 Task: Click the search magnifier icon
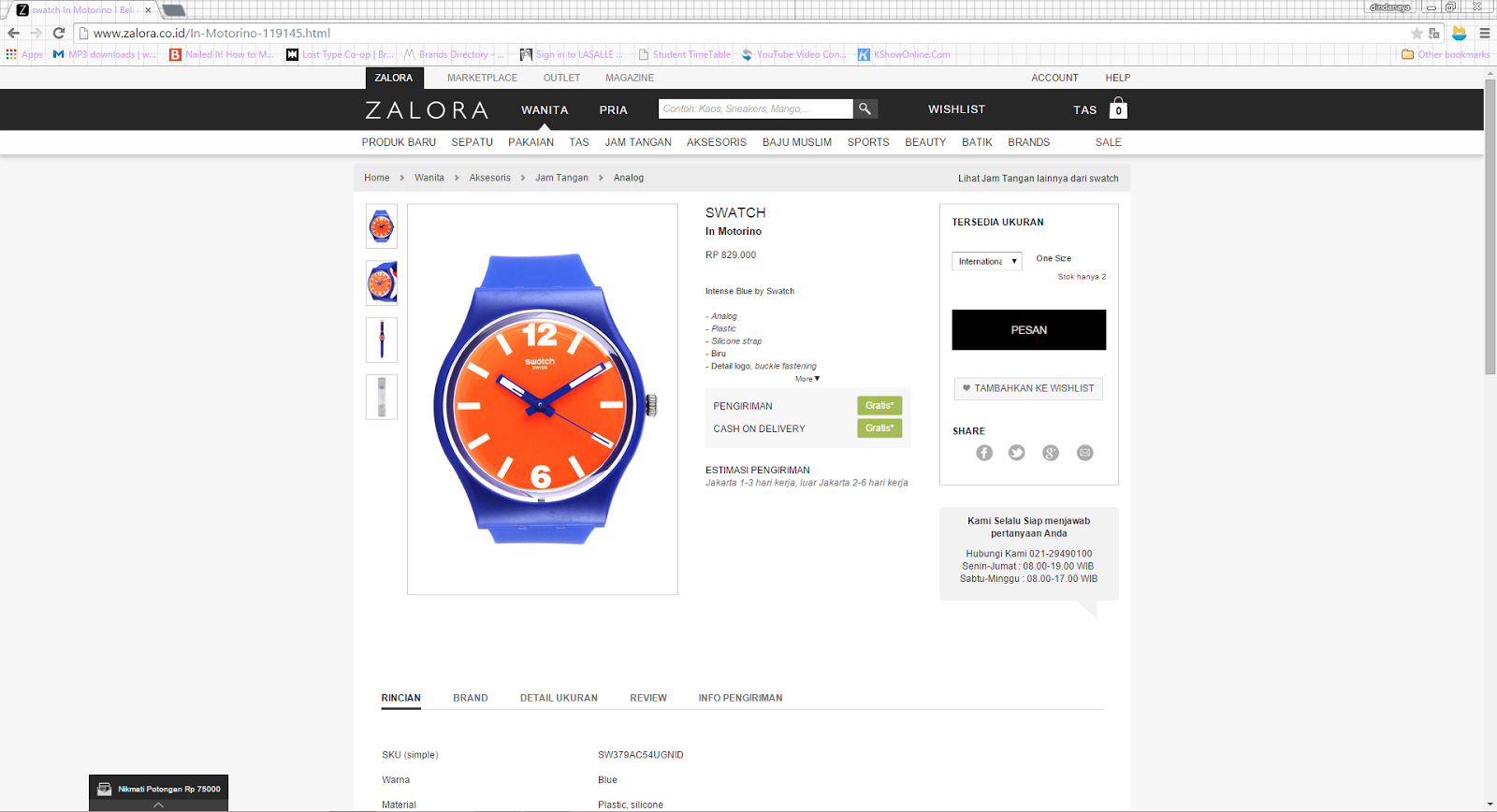point(865,109)
